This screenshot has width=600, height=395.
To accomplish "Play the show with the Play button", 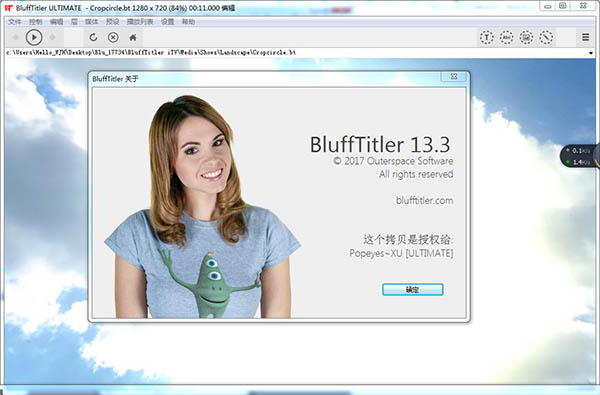I will [34, 37].
